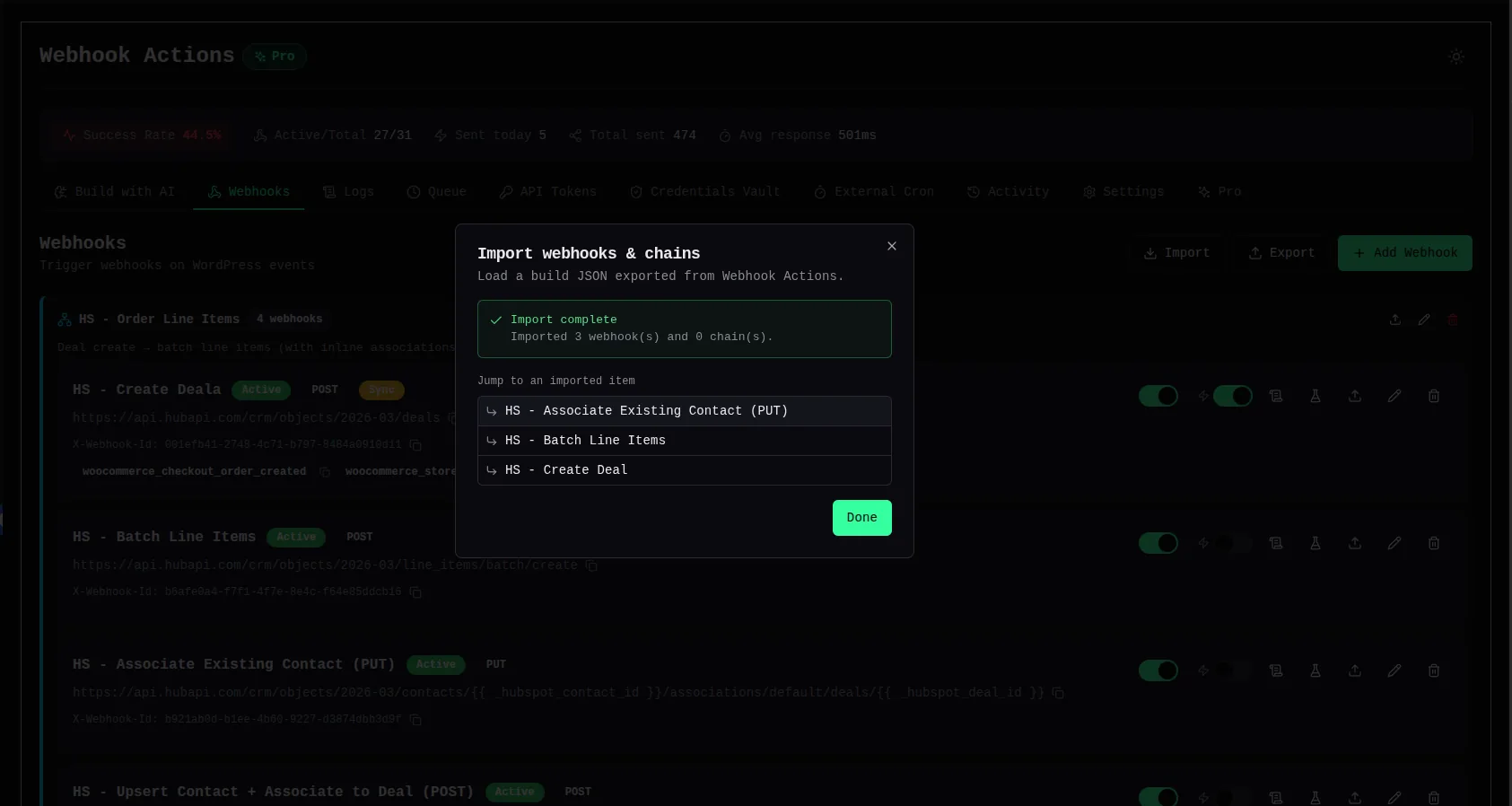Click the Active/Total 27/31 stat

333,136
